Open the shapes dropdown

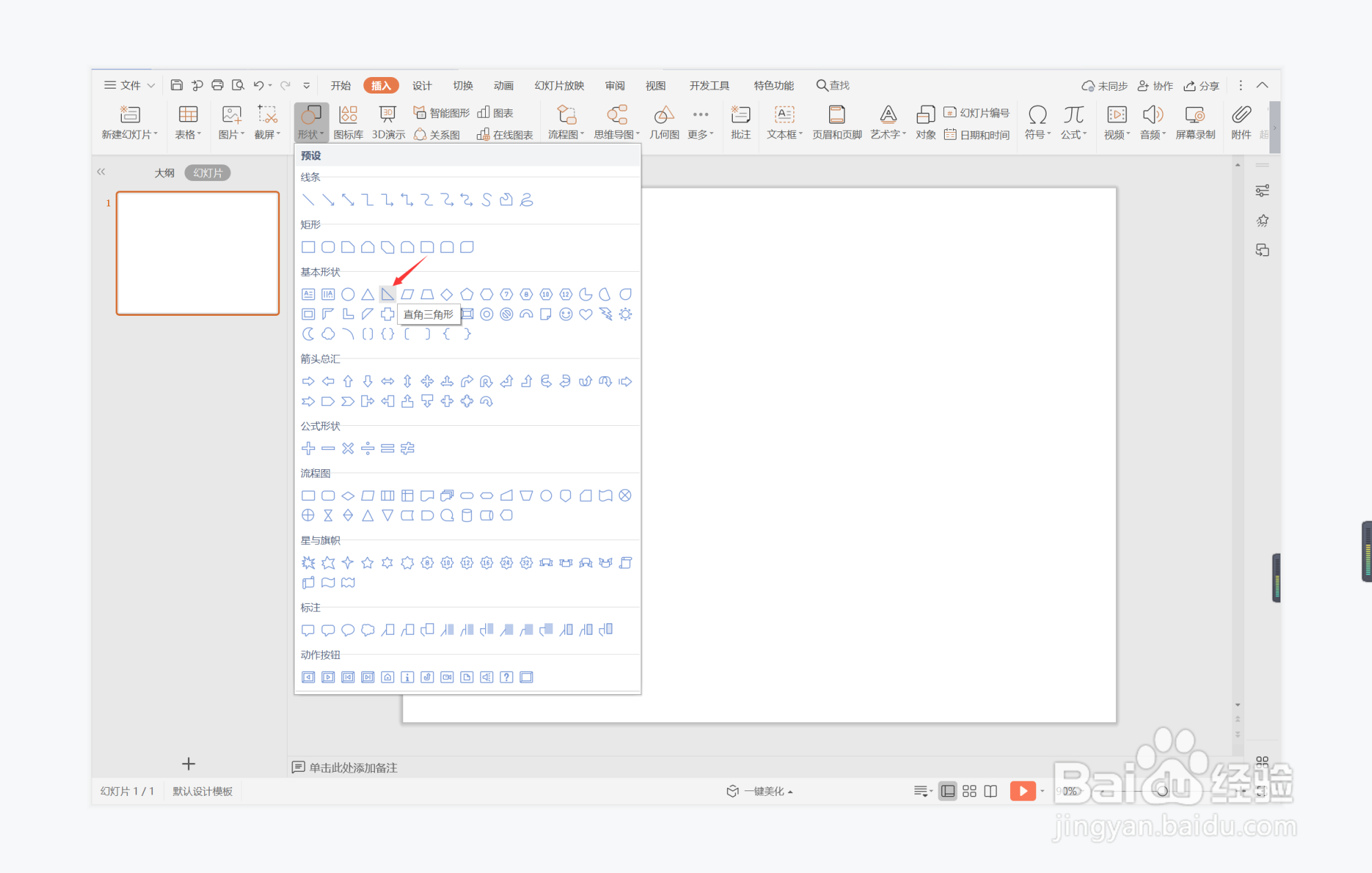click(311, 122)
